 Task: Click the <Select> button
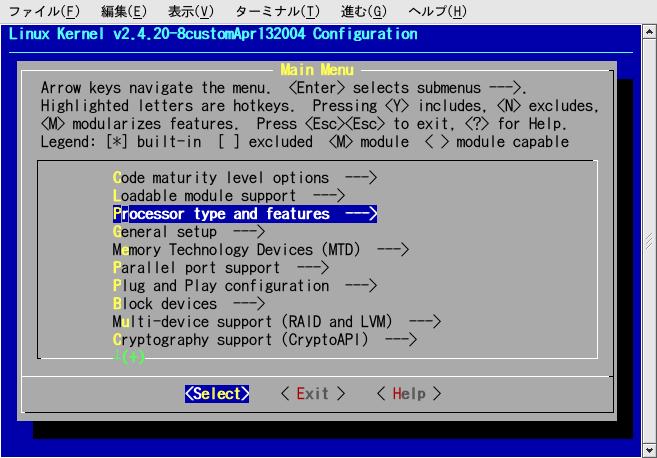[217, 394]
